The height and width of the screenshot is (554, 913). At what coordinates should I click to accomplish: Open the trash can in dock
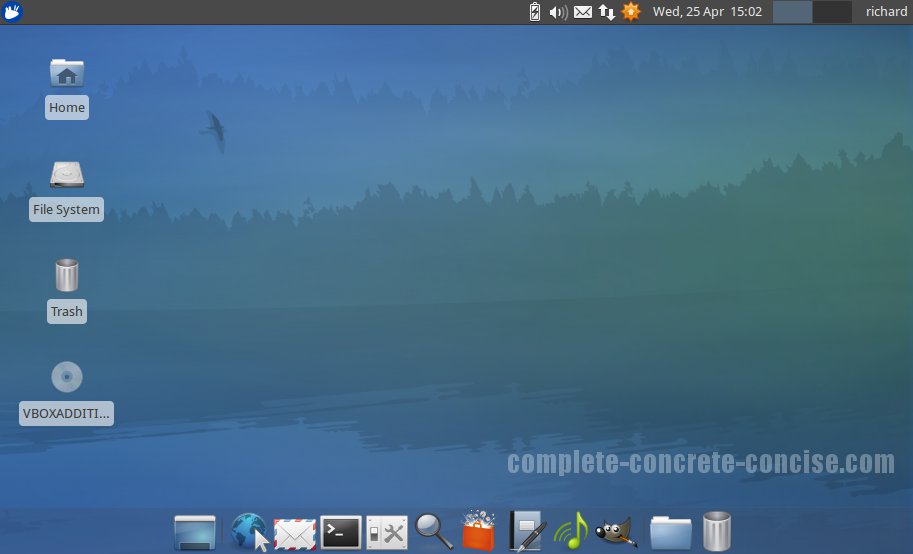(x=717, y=531)
